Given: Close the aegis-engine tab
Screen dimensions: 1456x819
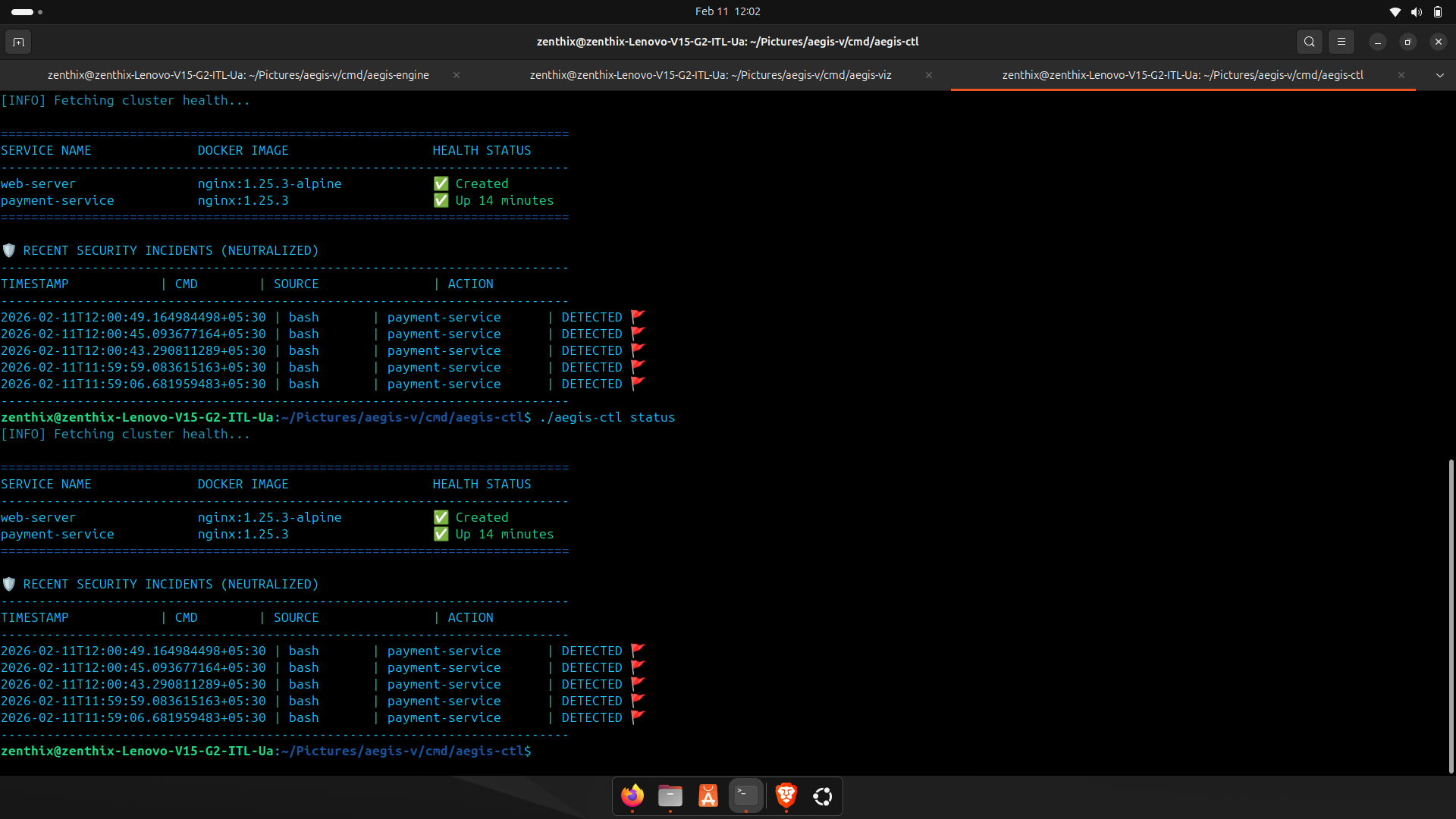Looking at the screenshot, I should pyautogui.click(x=457, y=75).
